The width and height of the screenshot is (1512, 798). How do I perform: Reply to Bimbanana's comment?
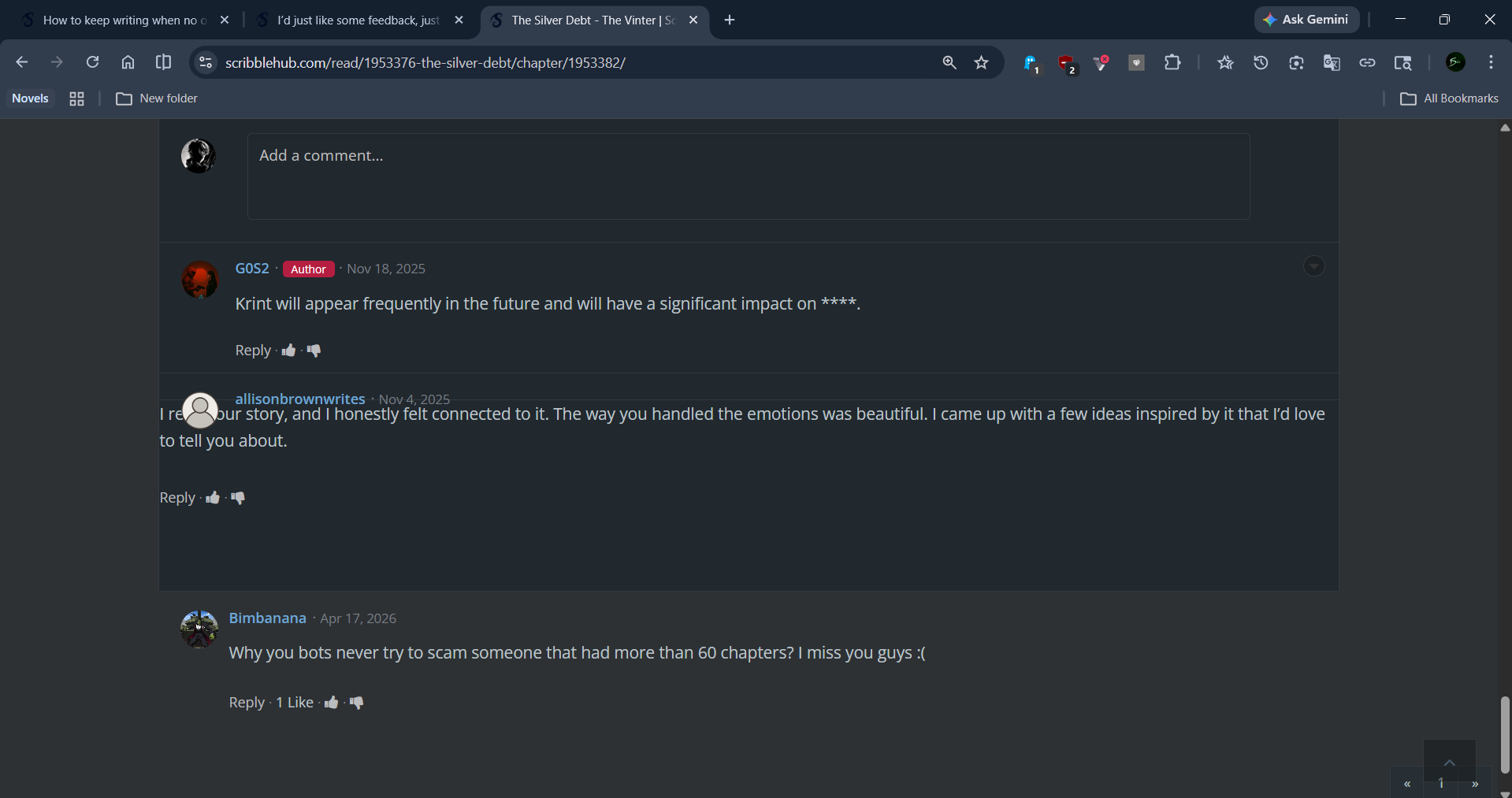(247, 703)
